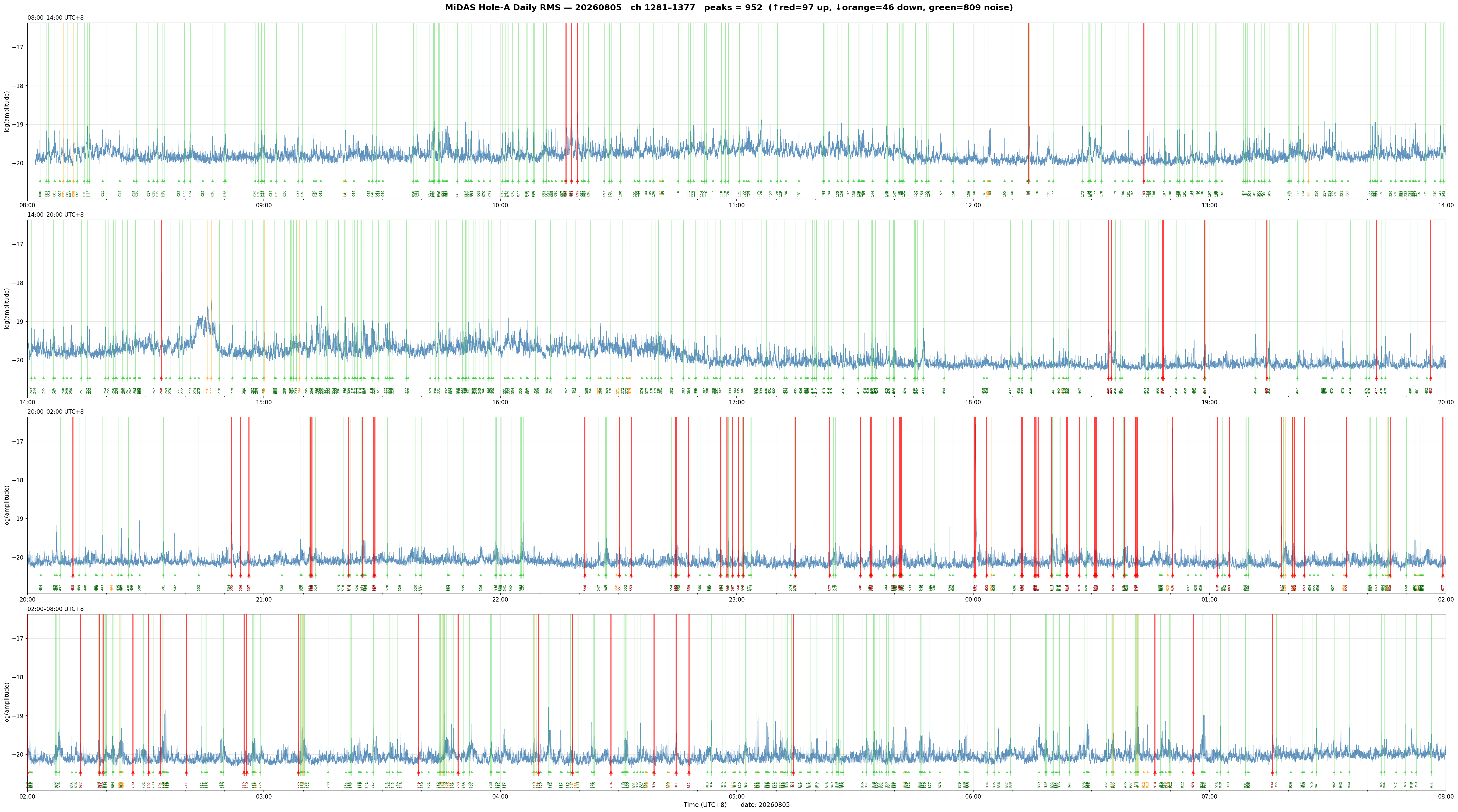1458x812 pixels.
Task: Click the −17 tick in the 08:00–14:00 panel
Action: (18, 47)
